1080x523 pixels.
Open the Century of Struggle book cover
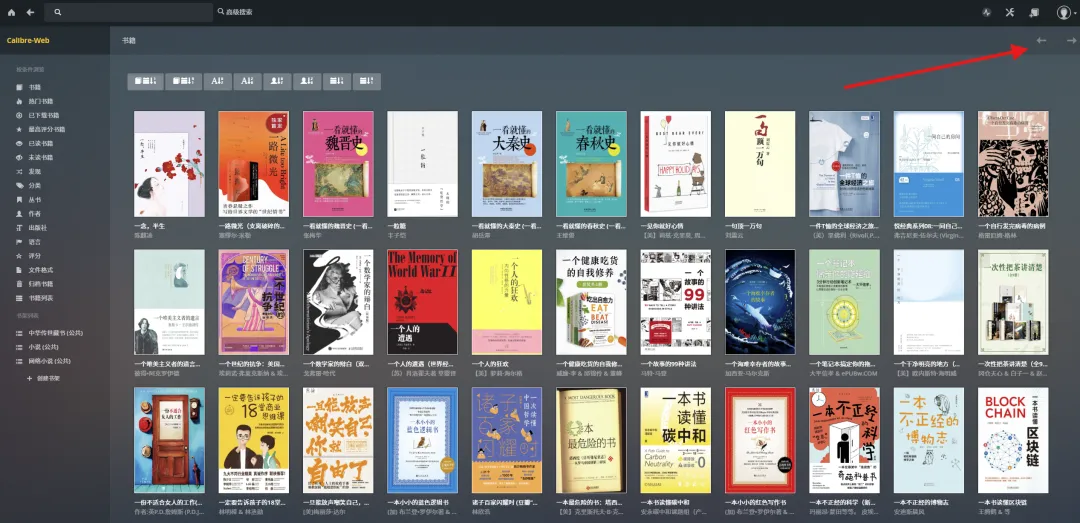253,302
